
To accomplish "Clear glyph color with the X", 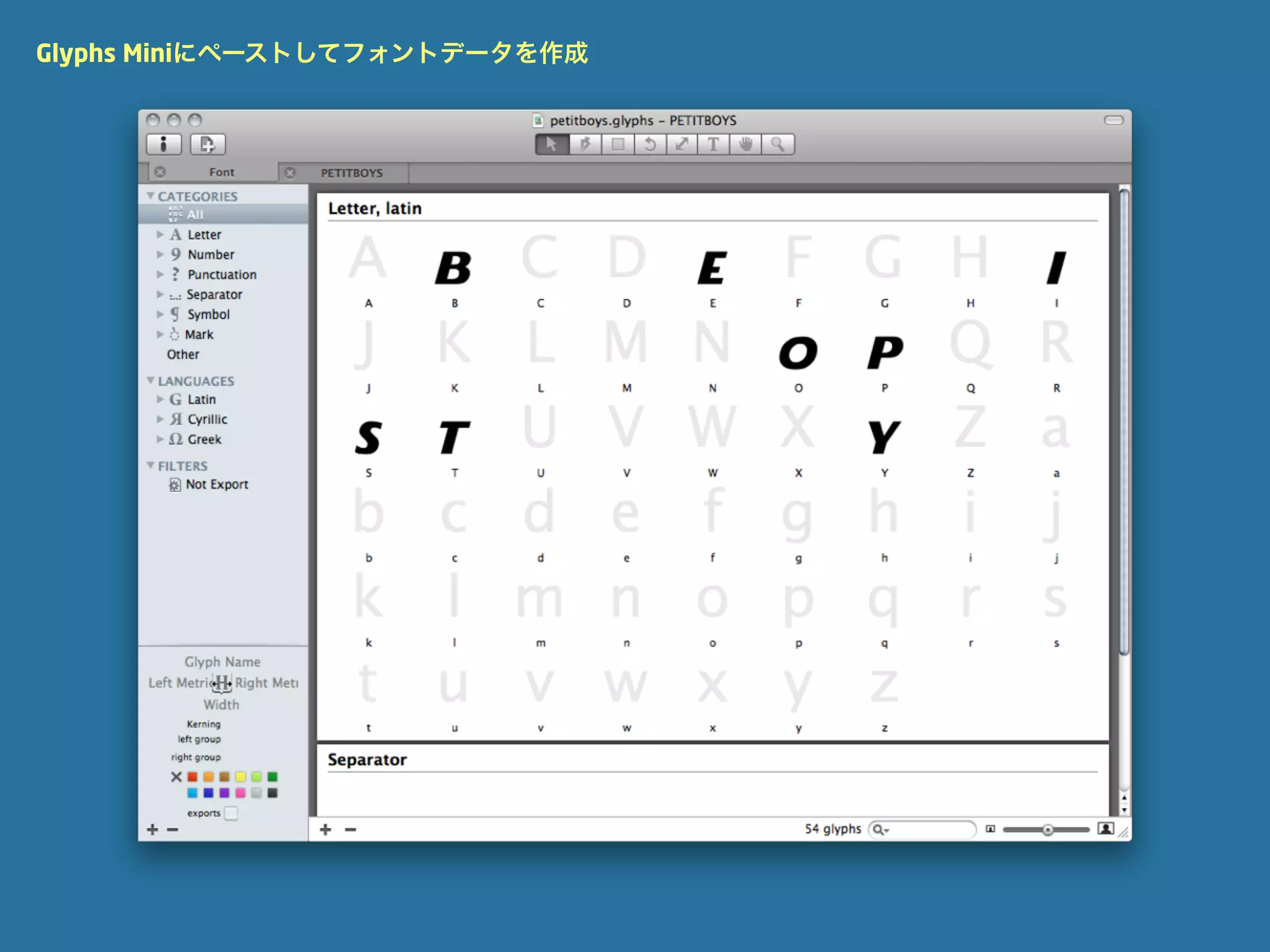I will coord(176,777).
